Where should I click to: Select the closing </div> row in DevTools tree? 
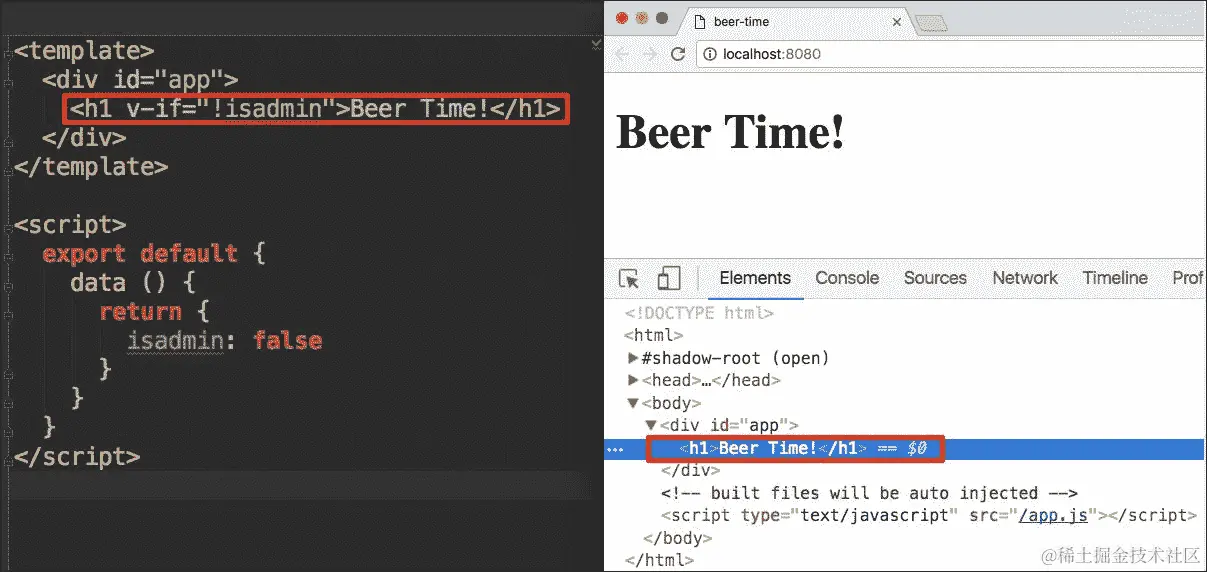tap(690, 470)
